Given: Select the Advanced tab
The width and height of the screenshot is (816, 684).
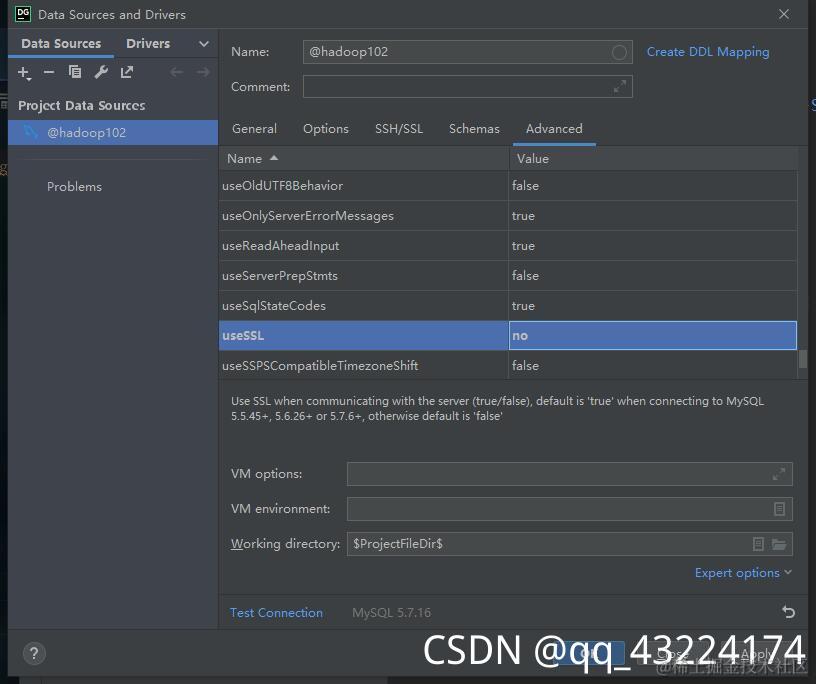Looking at the screenshot, I should (554, 129).
